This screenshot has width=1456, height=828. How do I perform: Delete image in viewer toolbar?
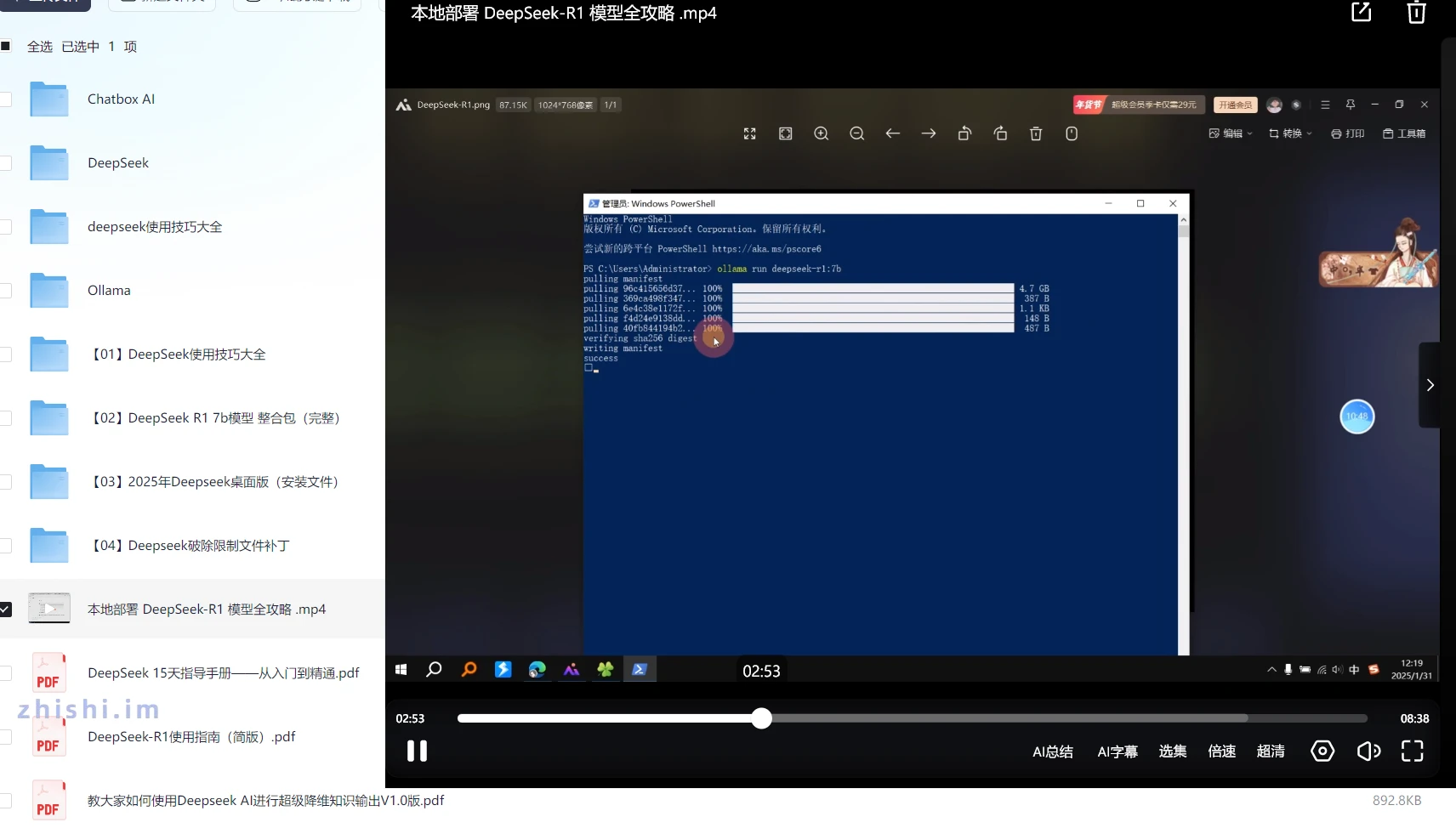(x=1036, y=133)
